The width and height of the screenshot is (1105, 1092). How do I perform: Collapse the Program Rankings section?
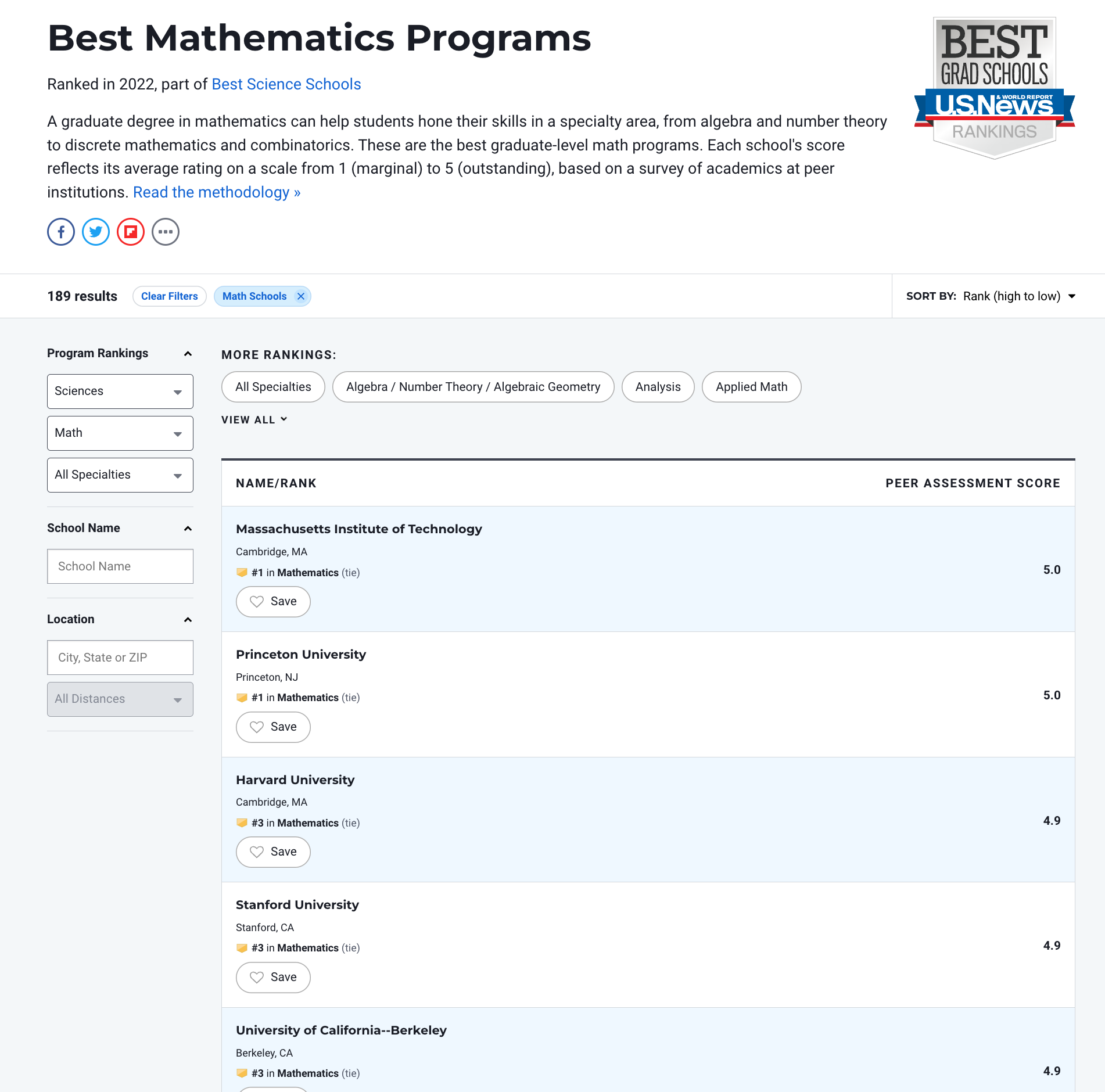coord(188,354)
